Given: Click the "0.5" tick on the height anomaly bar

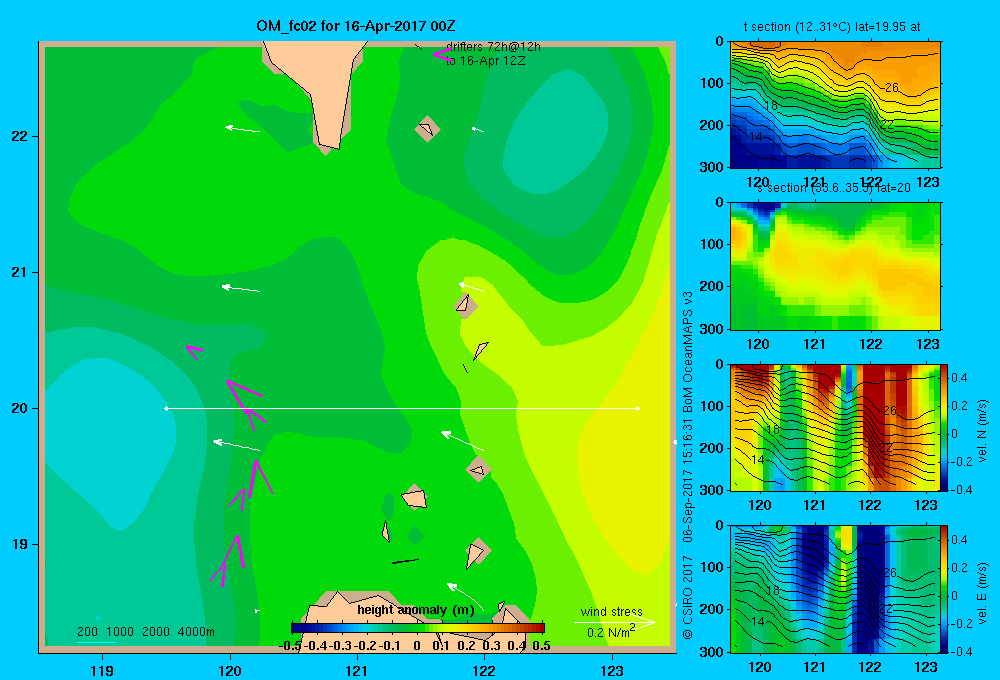Looking at the screenshot, I should coord(541,646).
